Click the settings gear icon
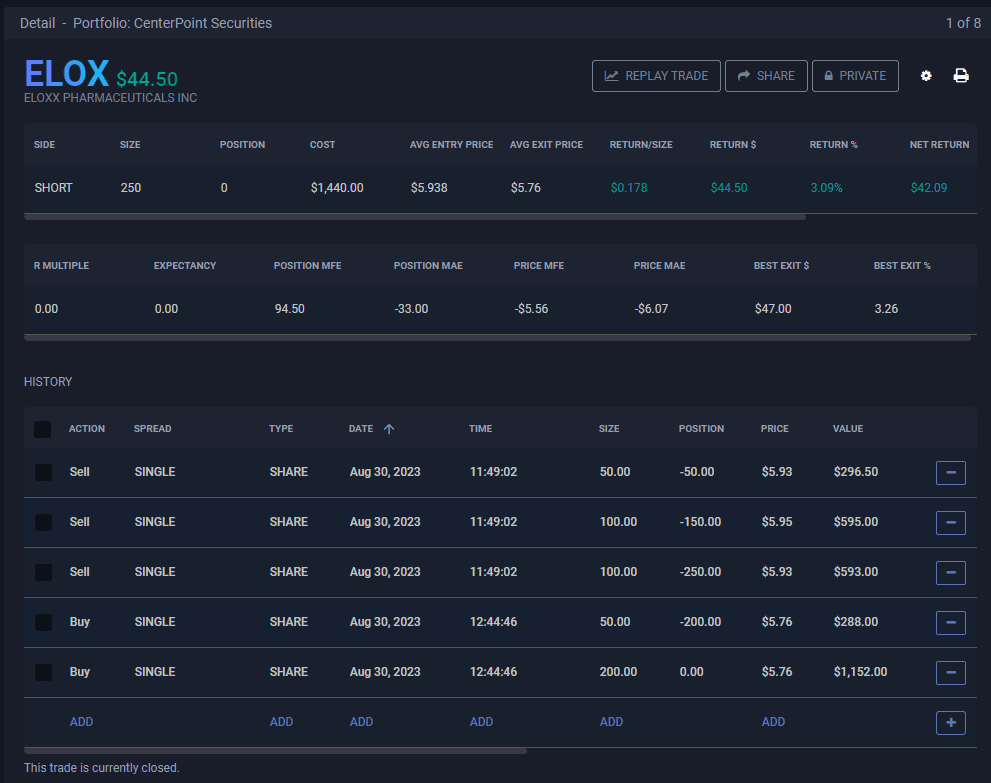 (x=926, y=76)
